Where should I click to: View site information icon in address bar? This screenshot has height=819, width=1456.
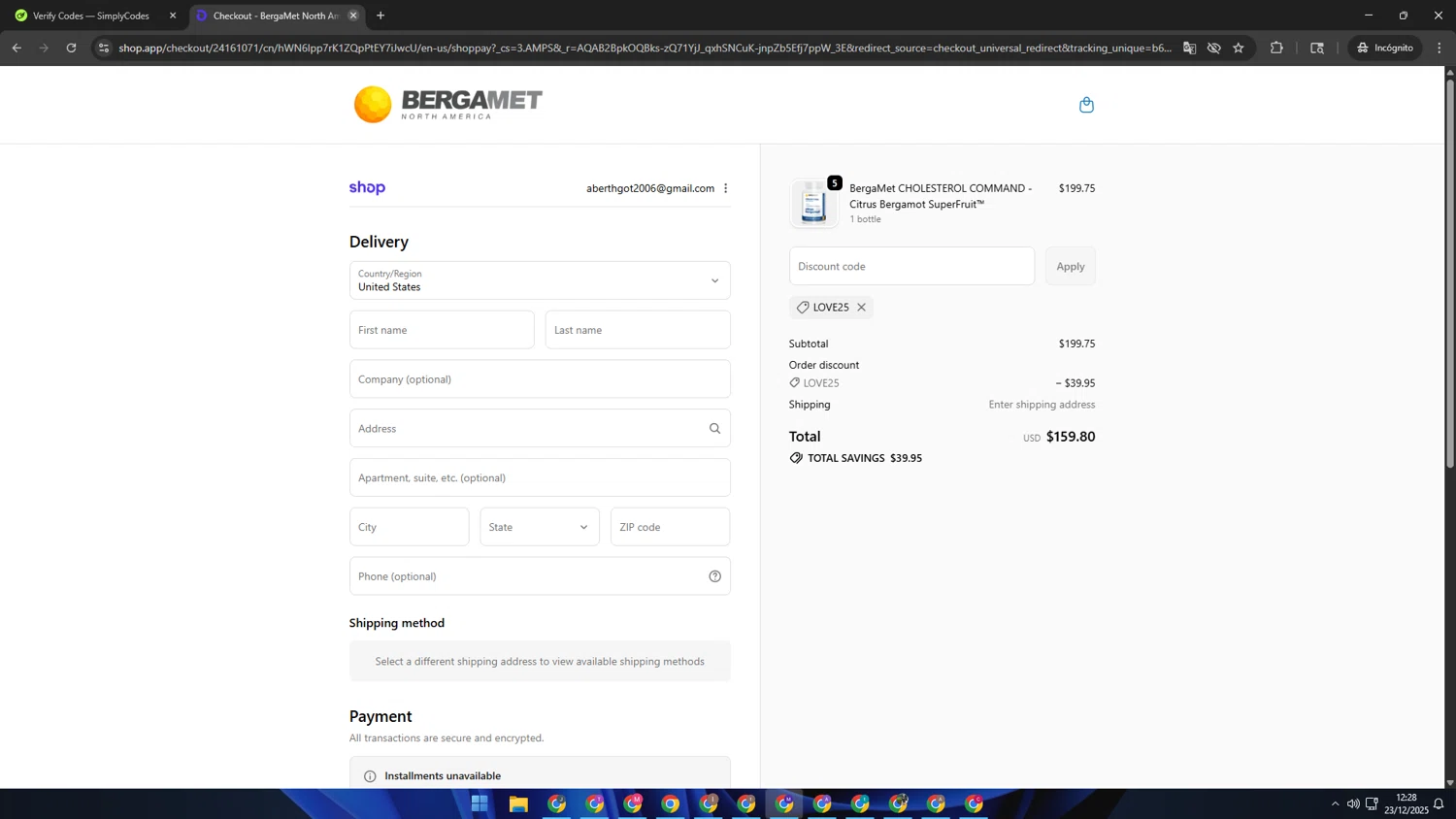[104, 48]
